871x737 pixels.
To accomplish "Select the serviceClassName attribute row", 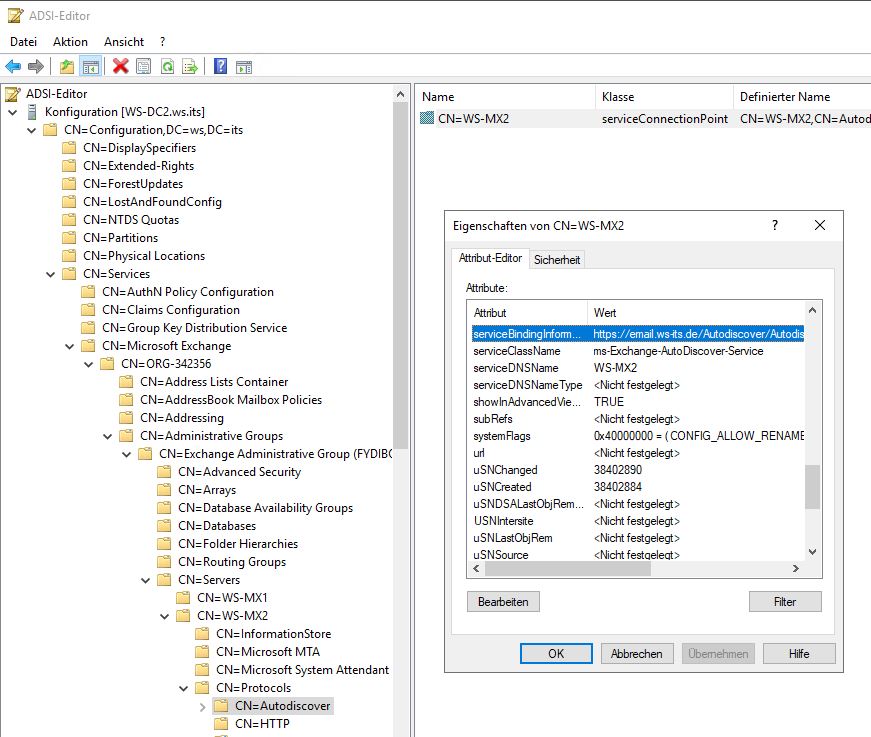I will pyautogui.click(x=638, y=351).
